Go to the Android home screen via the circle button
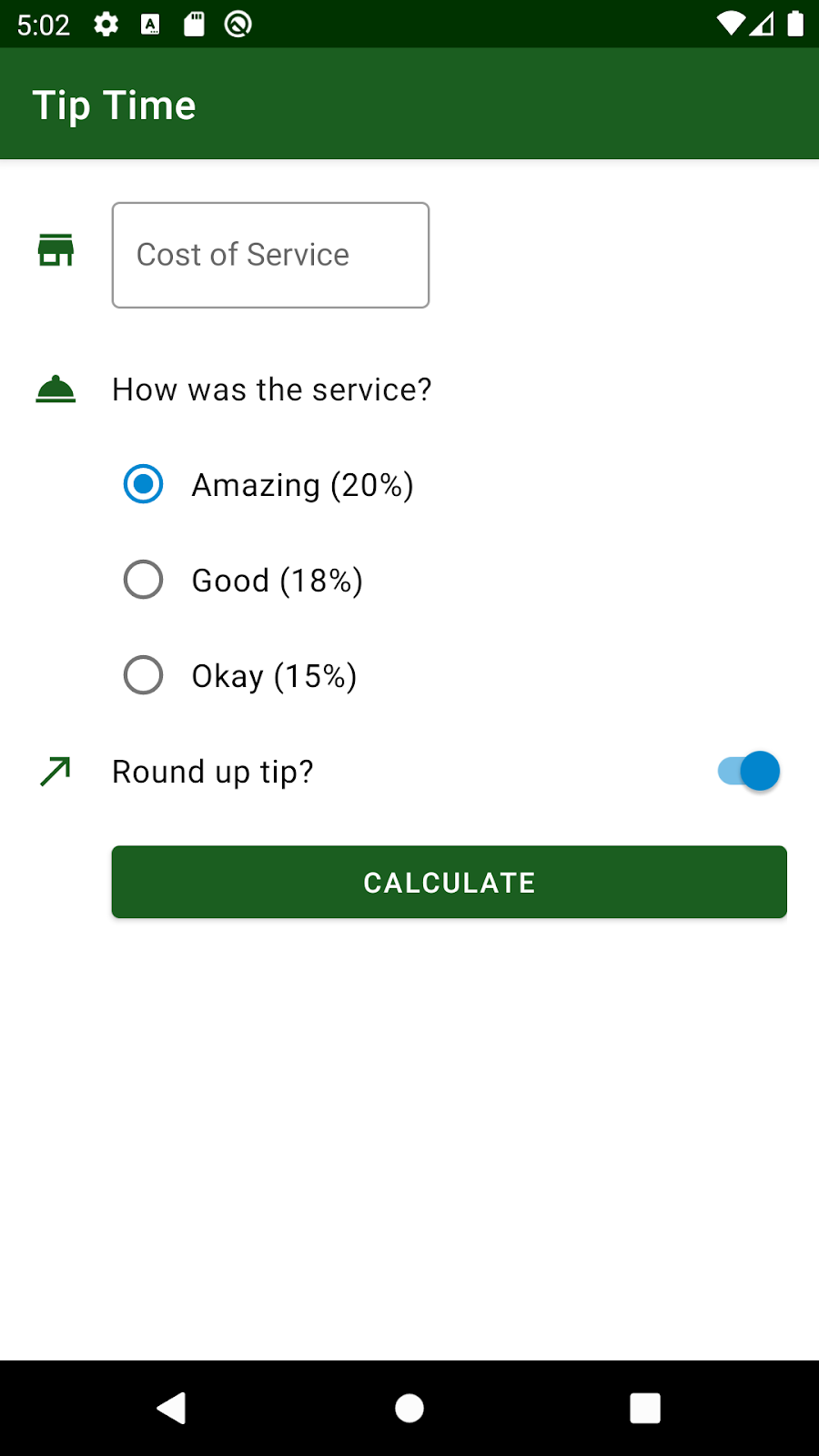Viewport: 819px width, 1456px height. tap(409, 1408)
